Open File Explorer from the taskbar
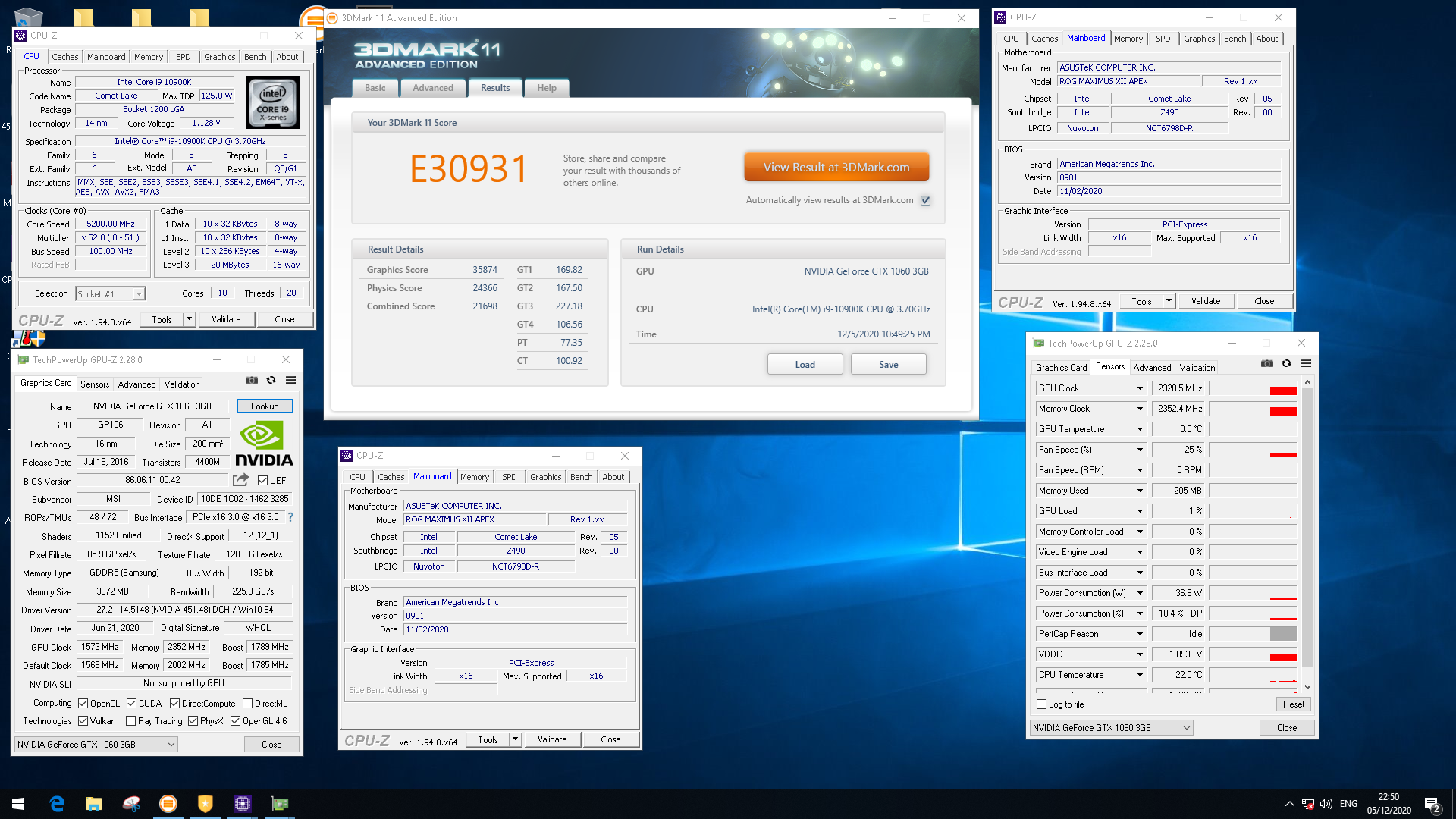Screen dimensions: 1456x819 (94, 804)
